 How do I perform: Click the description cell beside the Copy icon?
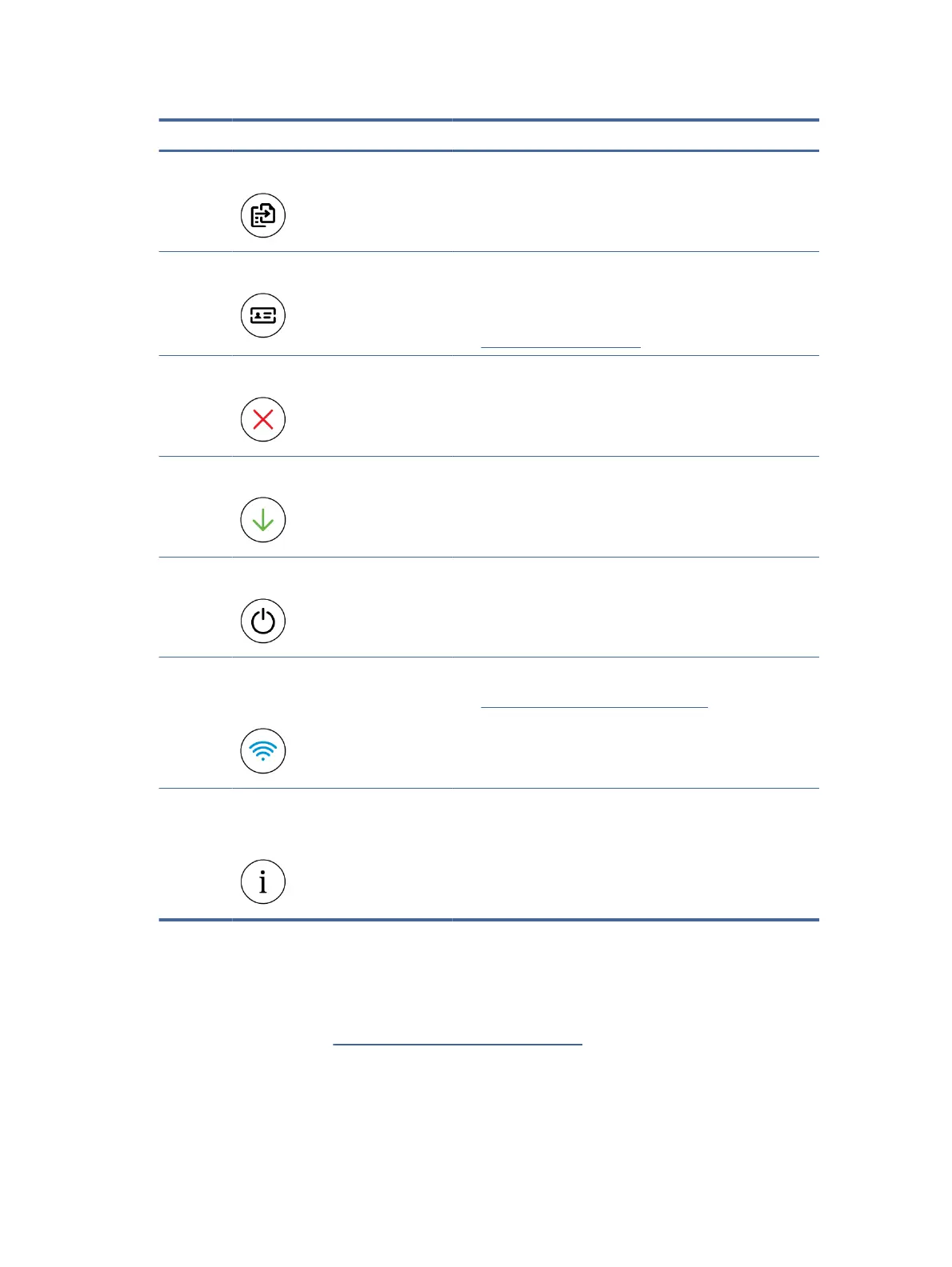pos(634,202)
